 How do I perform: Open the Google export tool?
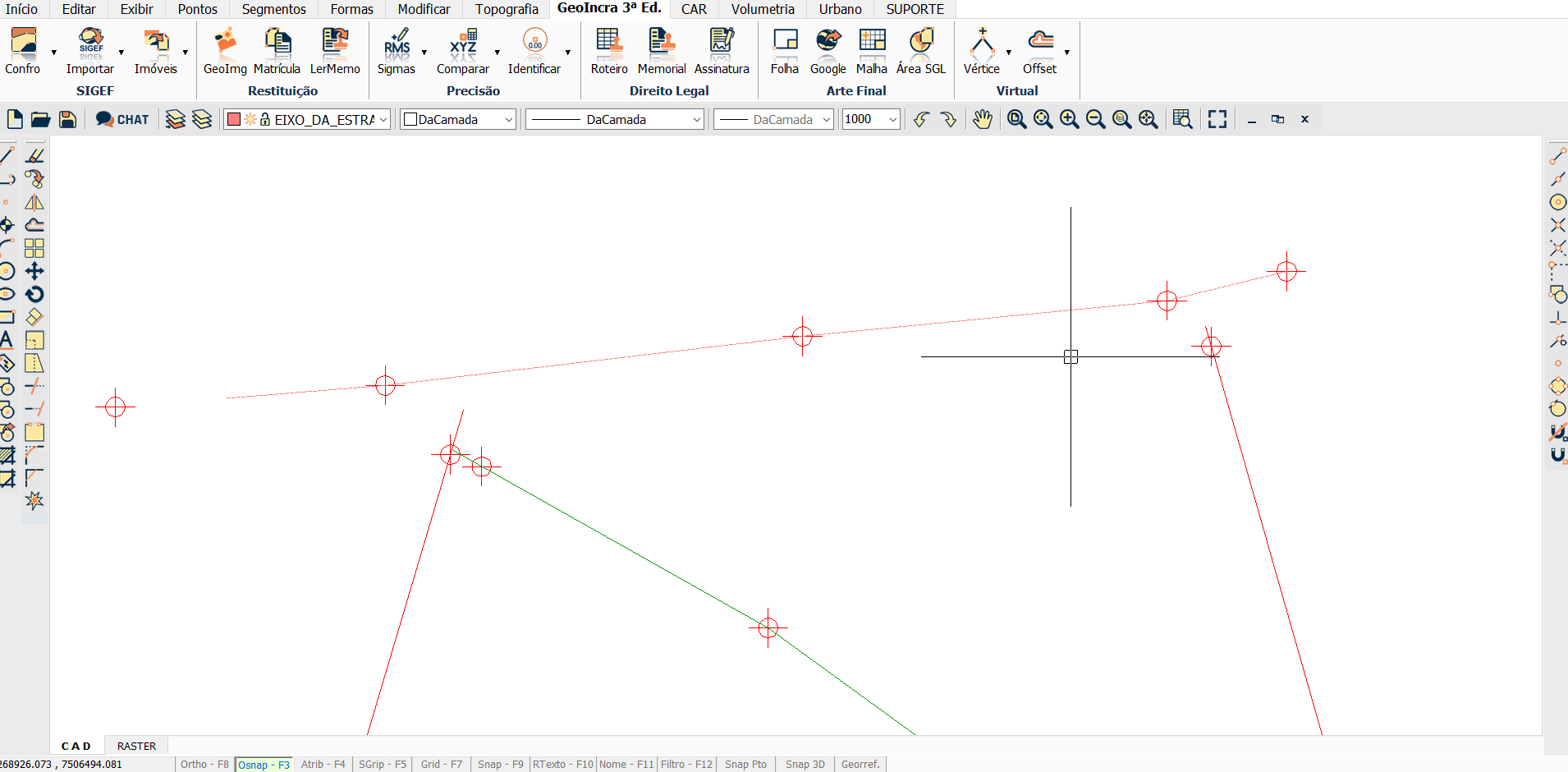tap(828, 51)
